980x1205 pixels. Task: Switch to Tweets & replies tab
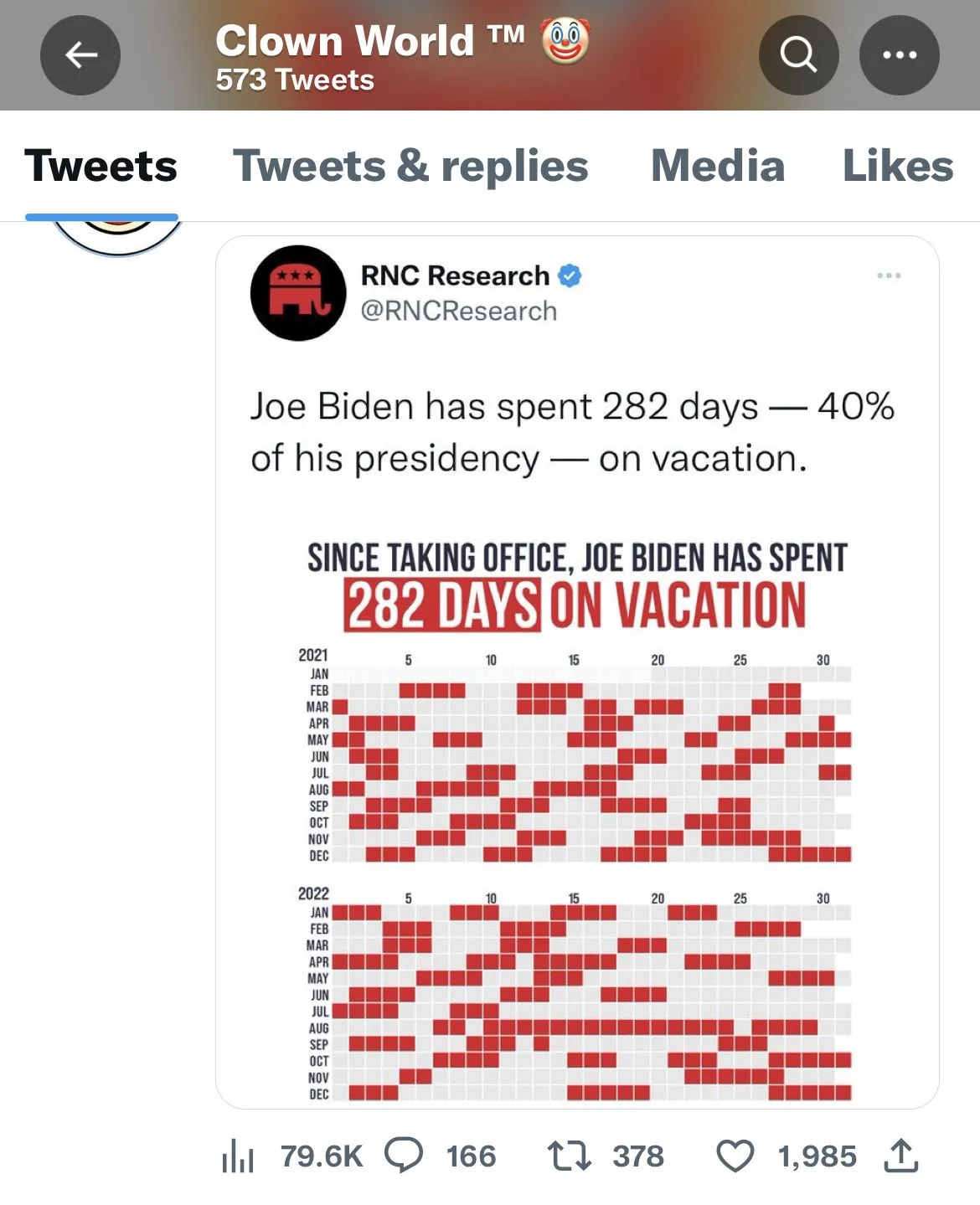[410, 166]
